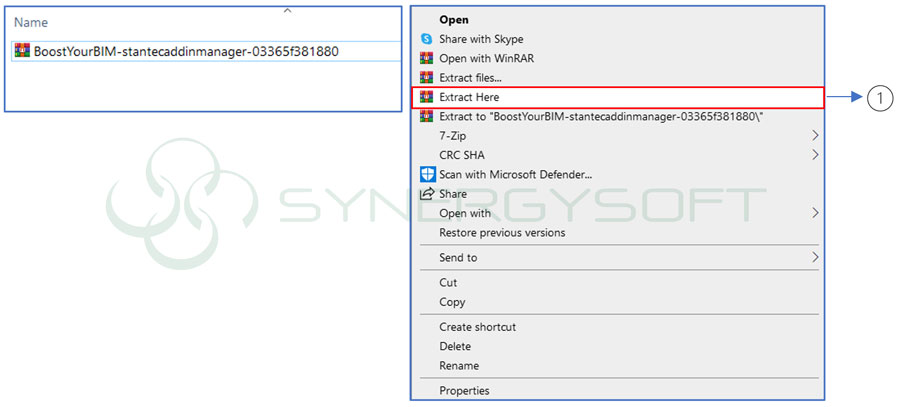Choose Cut from the context menu
Screen dimensions: 900x407
(448, 282)
